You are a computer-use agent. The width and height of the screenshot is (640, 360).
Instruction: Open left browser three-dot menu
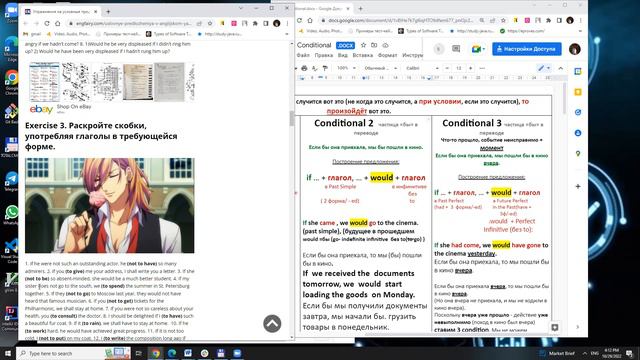287,23
